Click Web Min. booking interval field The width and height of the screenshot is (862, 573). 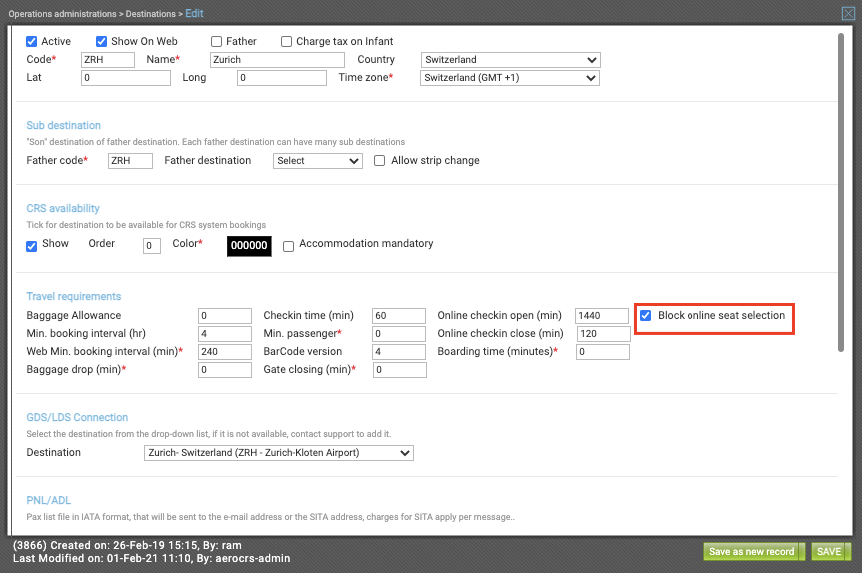(225, 351)
